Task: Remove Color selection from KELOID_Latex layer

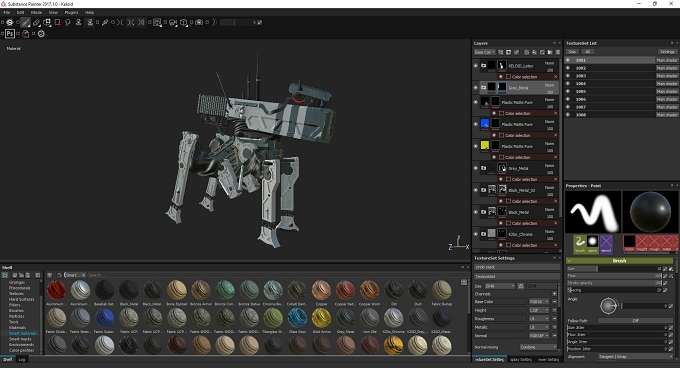Action: click(x=556, y=77)
